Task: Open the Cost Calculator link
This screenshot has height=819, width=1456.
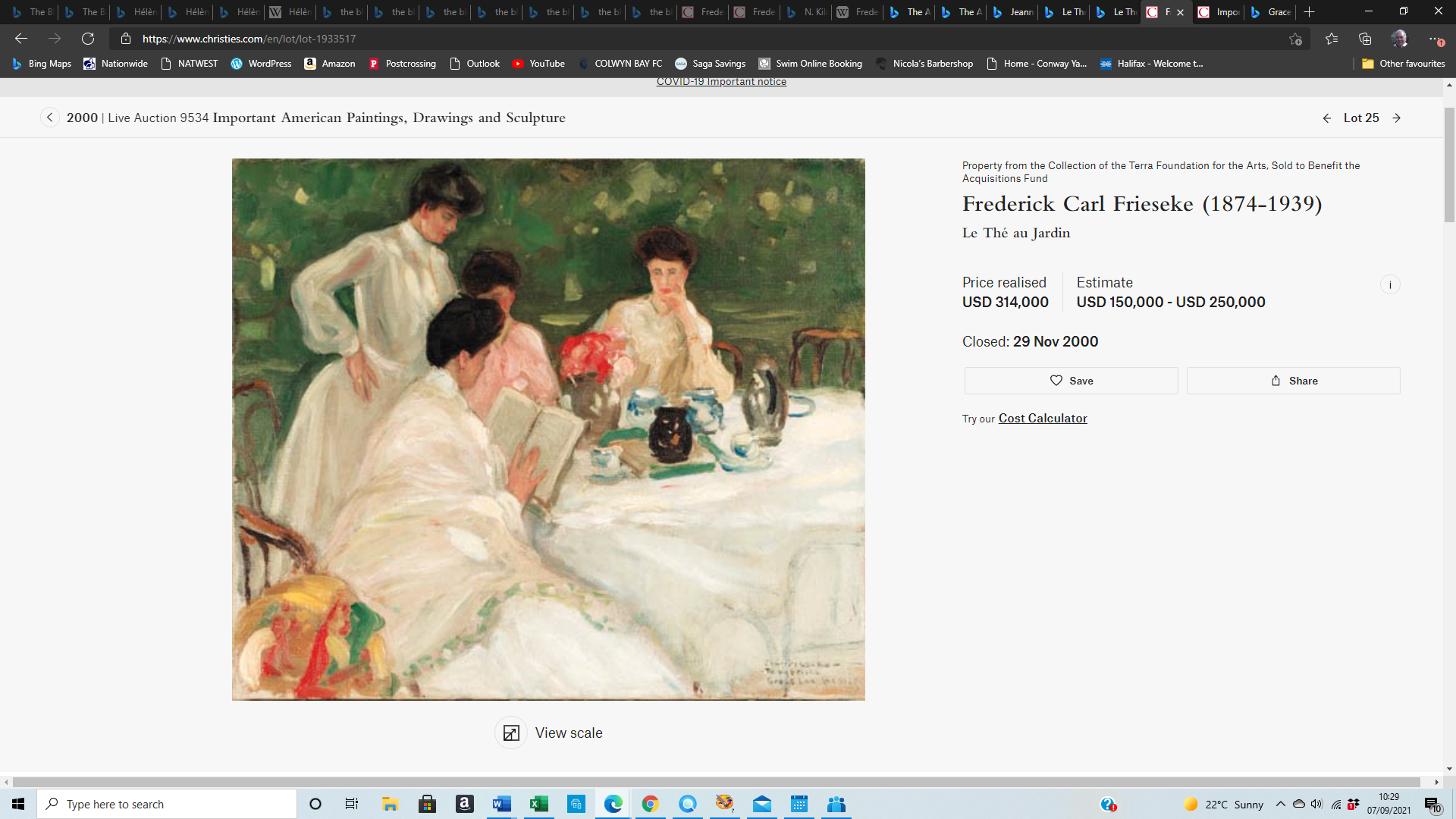Action: click(1043, 419)
